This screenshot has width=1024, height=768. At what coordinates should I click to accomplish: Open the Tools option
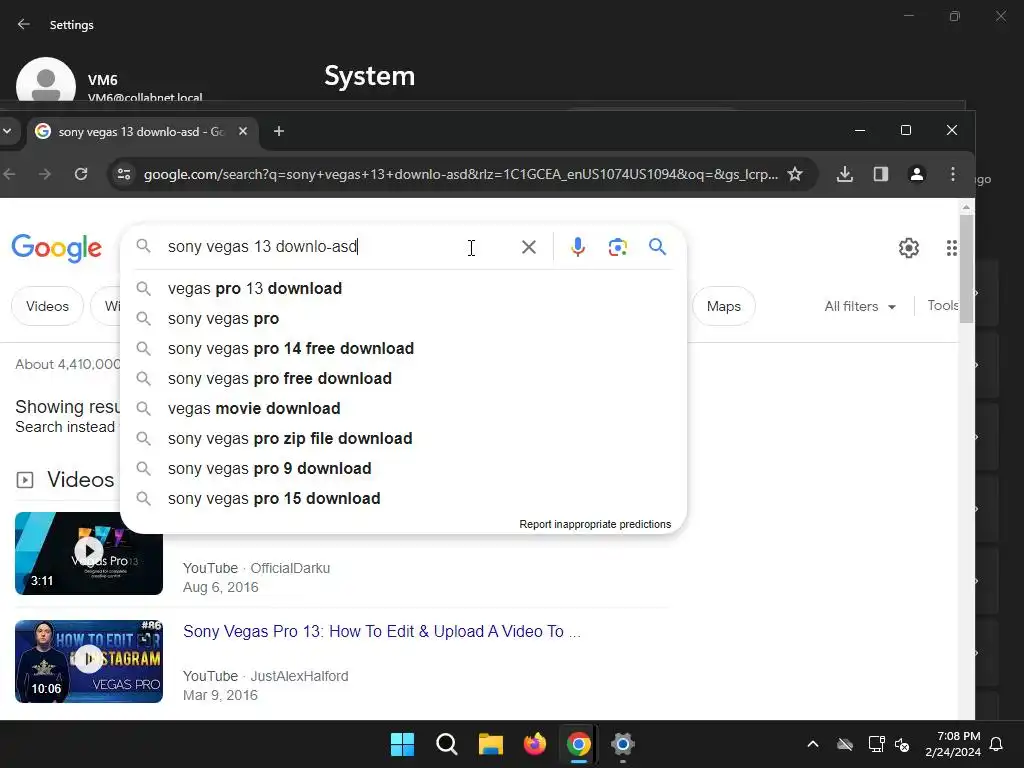click(x=943, y=306)
